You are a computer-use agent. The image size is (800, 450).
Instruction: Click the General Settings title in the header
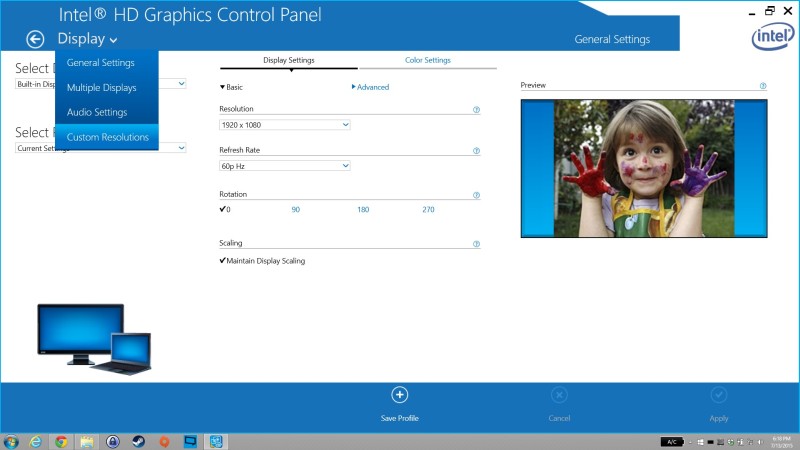tap(612, 39)
